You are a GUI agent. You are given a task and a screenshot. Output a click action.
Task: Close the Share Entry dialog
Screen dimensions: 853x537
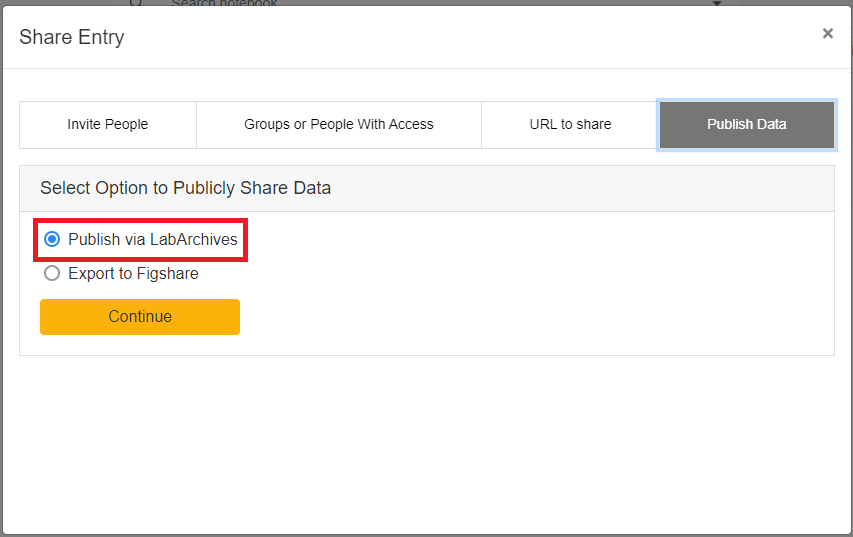[827, 34]
